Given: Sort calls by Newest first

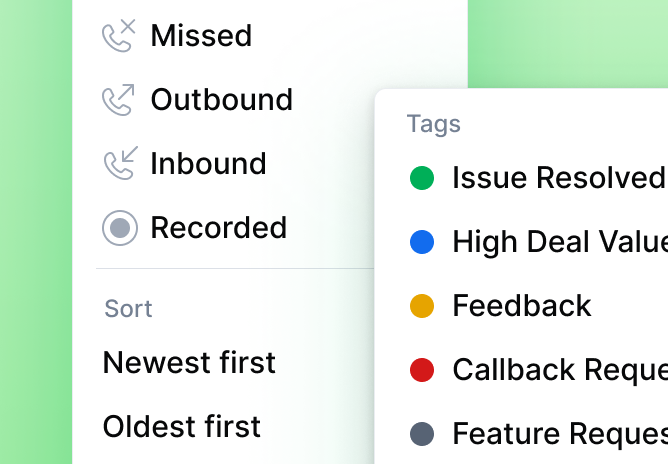Looking at the screenshot, I should pyautogui.click(x=189, y=362).
